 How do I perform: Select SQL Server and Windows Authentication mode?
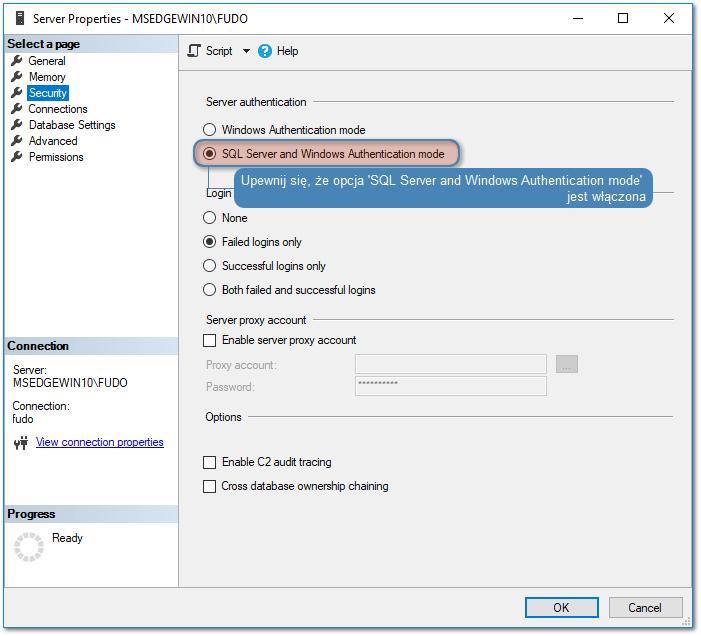(x=209, y=154)
